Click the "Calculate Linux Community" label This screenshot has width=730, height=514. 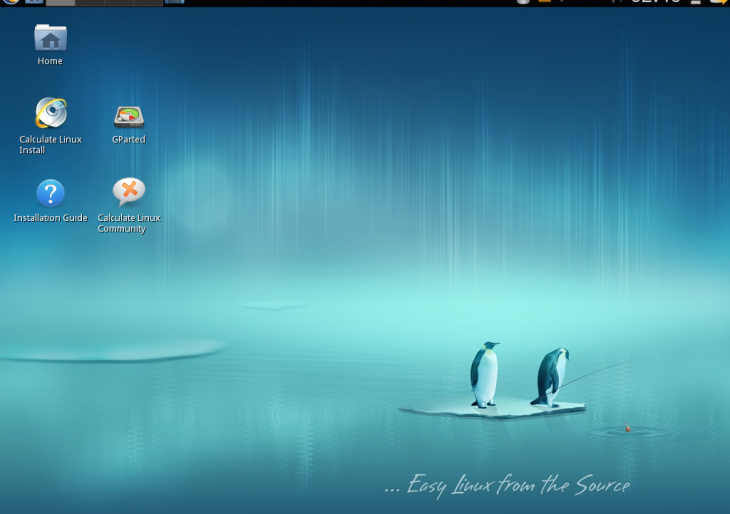click(x=129, y=223)
